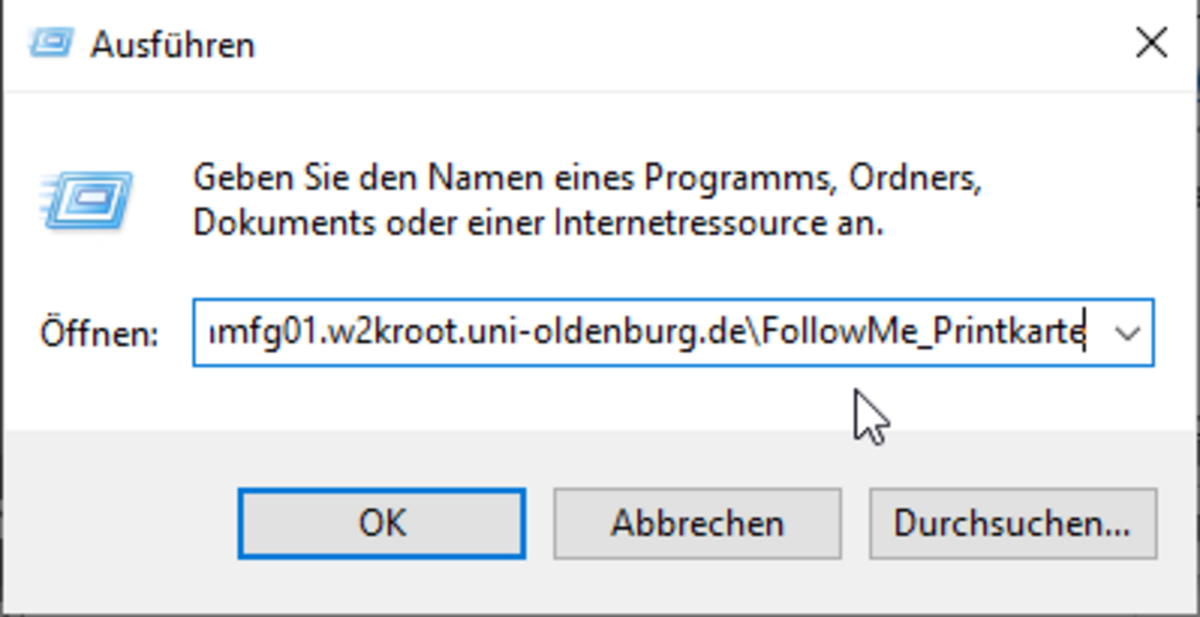
Task: Click the Ausführen title text
Action: point(172,45)
